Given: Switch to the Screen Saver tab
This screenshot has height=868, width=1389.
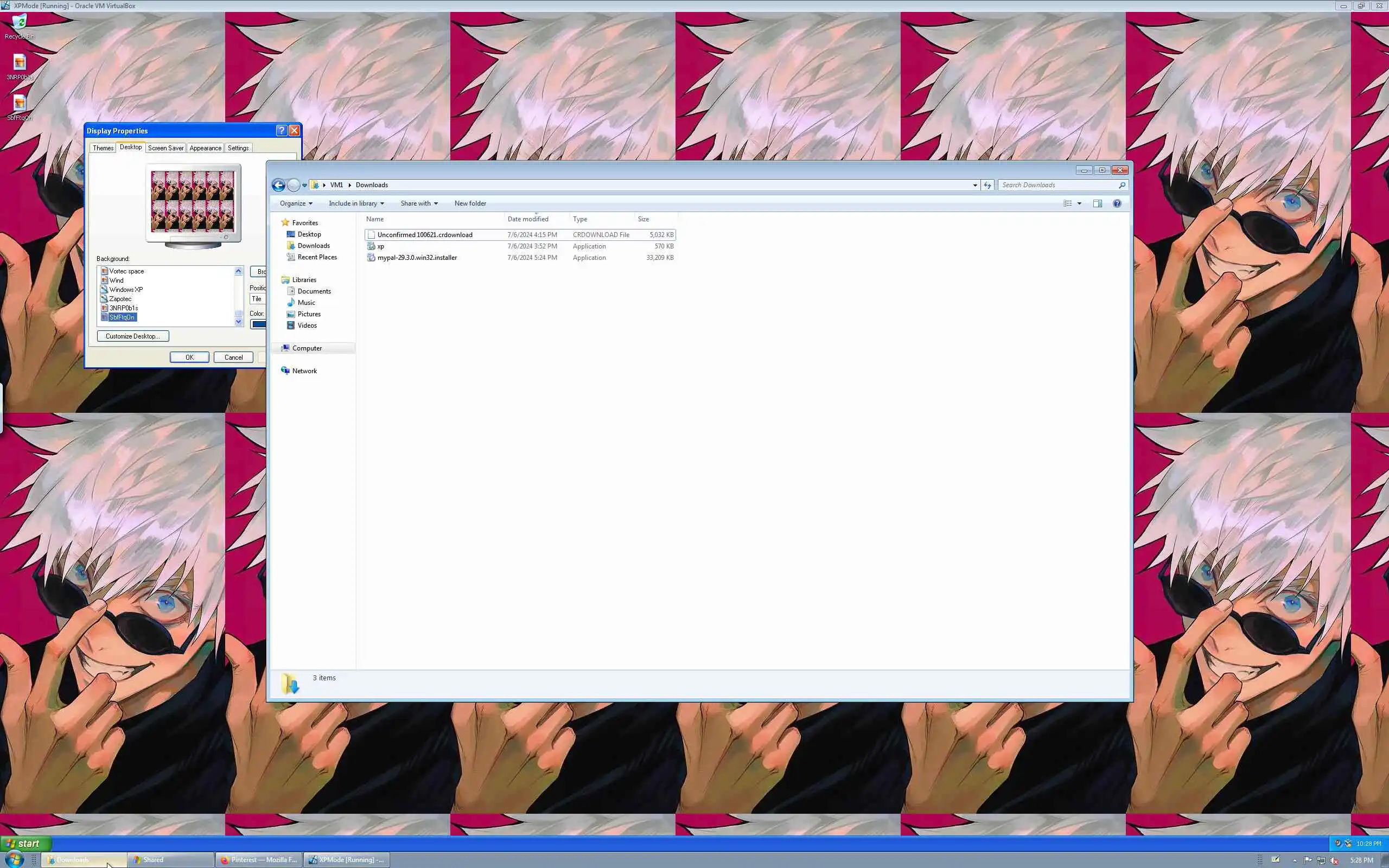Looking at the screenshot, I should (165, 148).
